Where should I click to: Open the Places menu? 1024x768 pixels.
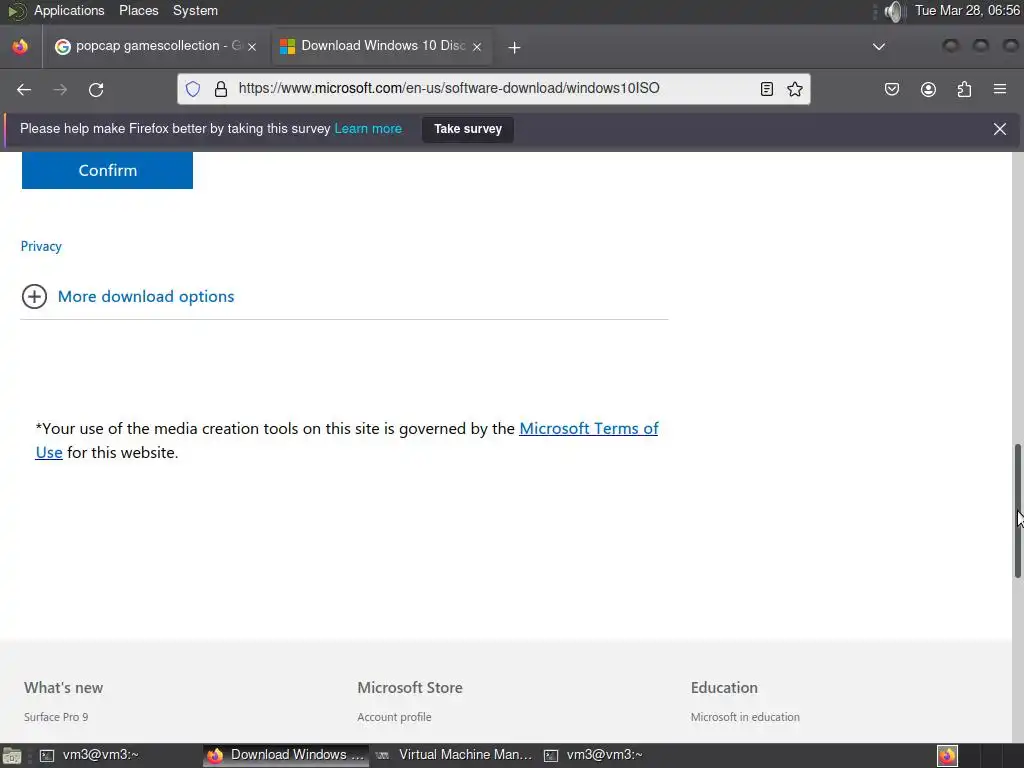138,11
